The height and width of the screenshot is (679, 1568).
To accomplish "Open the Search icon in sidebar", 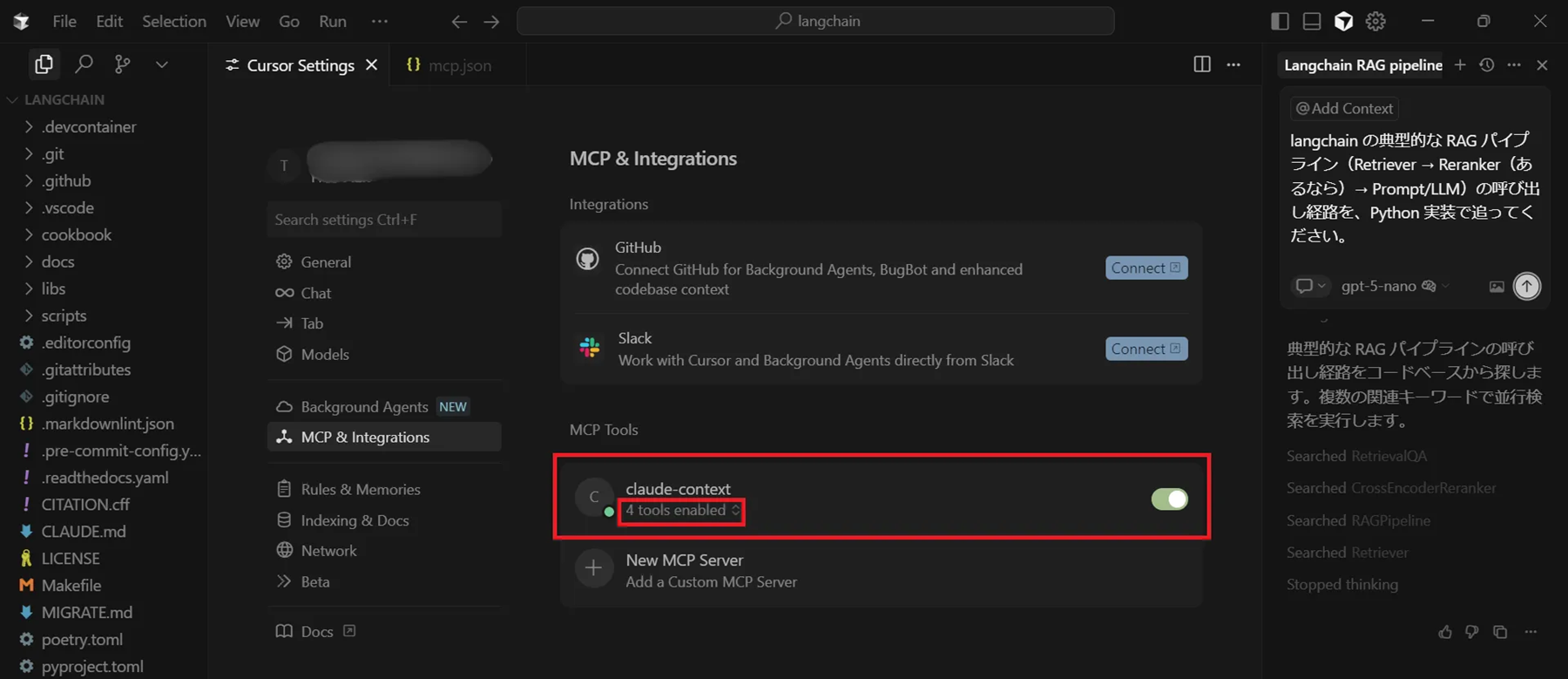I will (84, 64).
